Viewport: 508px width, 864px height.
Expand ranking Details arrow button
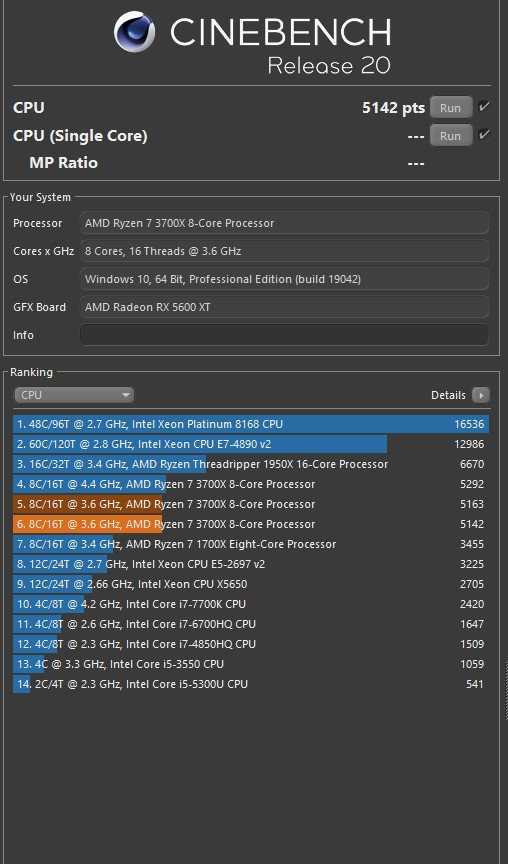click(x=481, y=395)
